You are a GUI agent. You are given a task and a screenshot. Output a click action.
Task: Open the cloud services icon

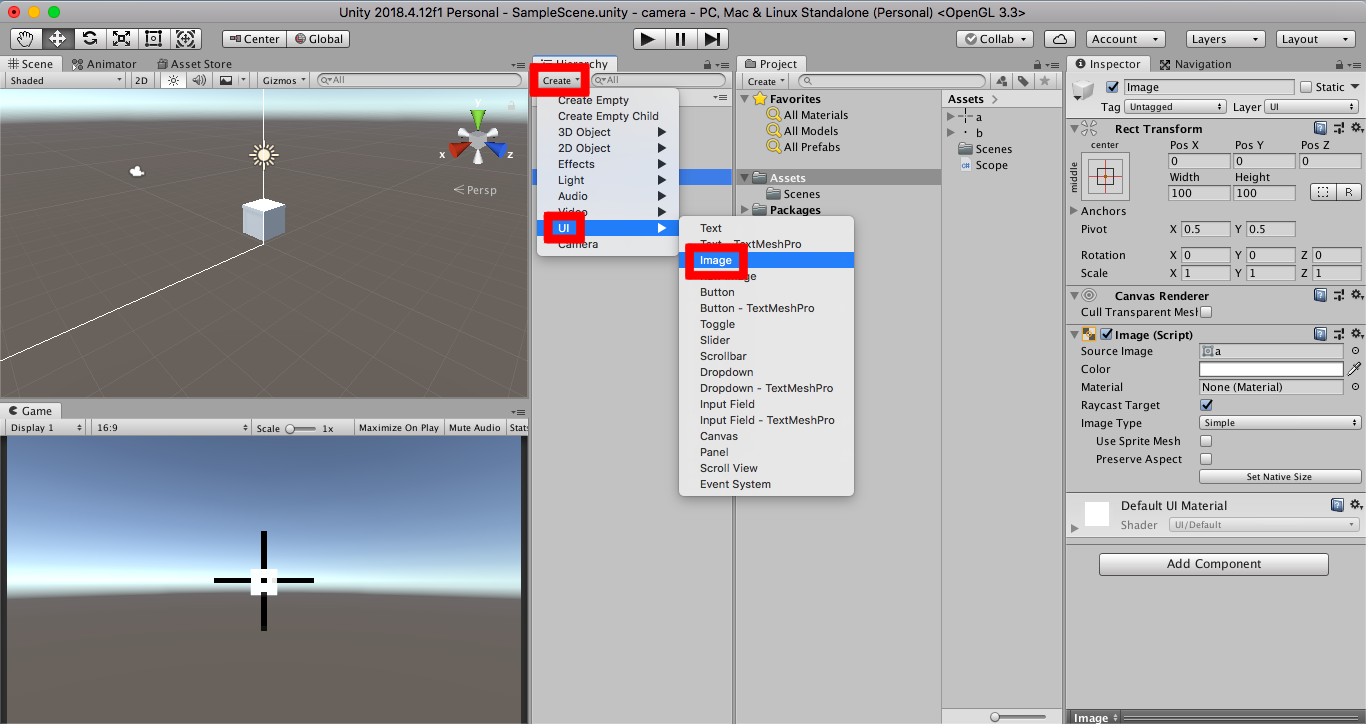(x=1059, y=39)
